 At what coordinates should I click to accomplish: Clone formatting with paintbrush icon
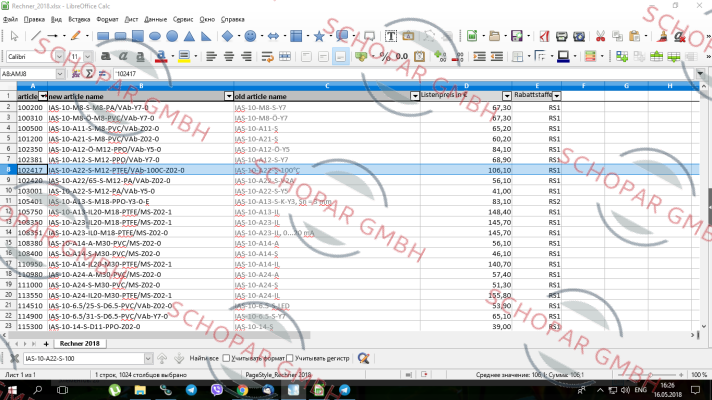(663, 36)
